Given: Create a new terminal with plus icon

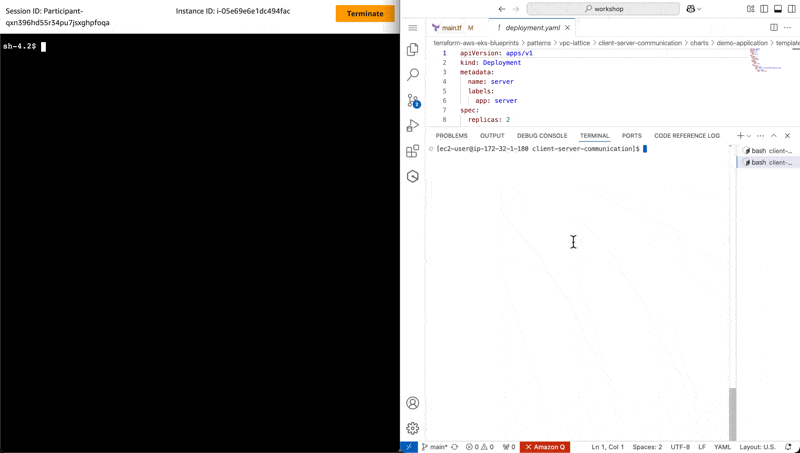Looking at the screenshot, I should tap(740, 135).
